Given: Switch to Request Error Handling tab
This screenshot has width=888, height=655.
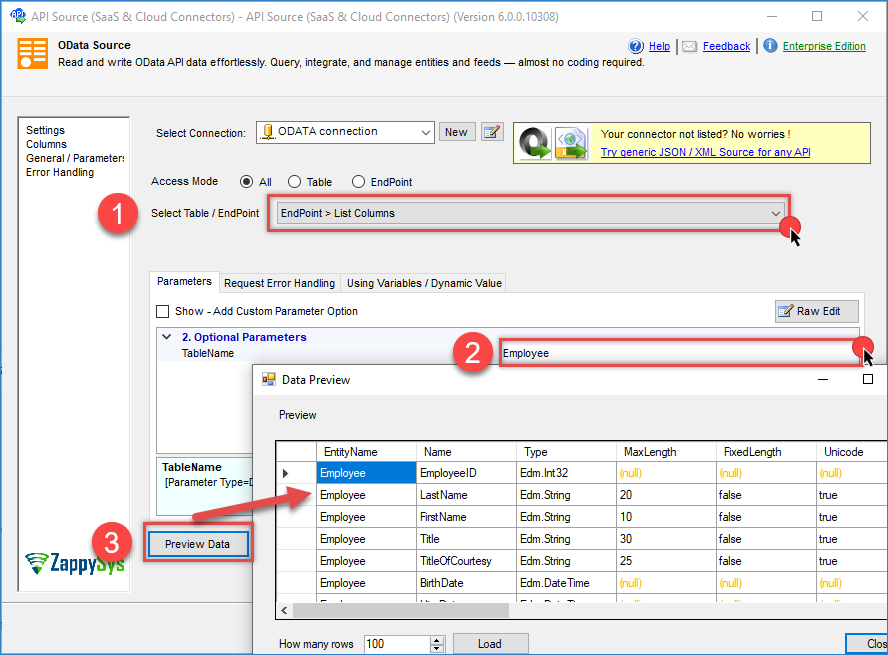Looking at the screenshot, I should coord(279,283).
